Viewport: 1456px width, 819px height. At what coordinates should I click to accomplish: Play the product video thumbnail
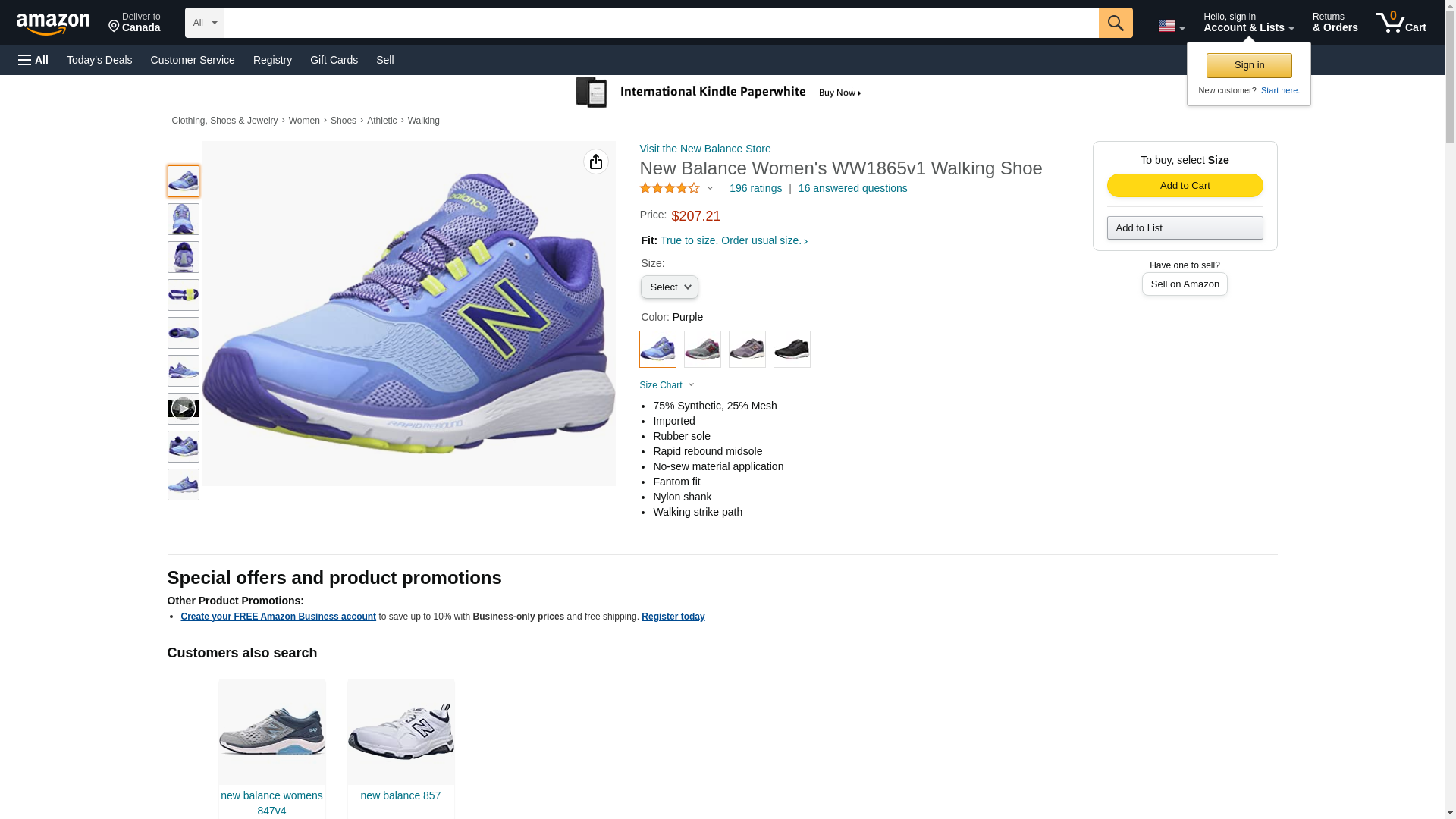click(183, 409)
